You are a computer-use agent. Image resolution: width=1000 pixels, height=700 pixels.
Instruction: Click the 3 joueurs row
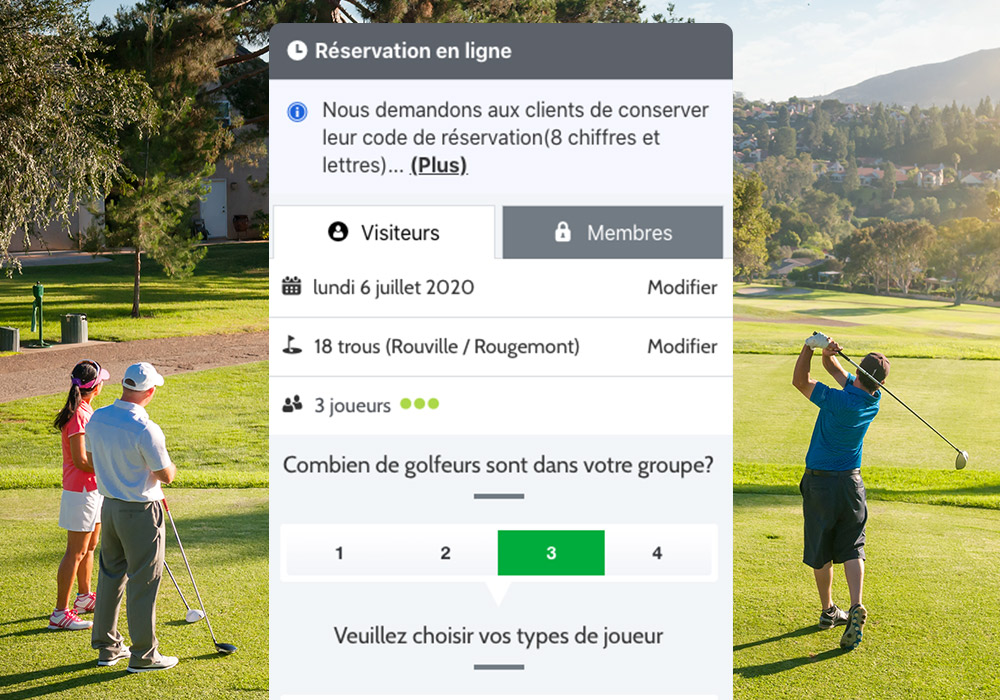point(501,405)
